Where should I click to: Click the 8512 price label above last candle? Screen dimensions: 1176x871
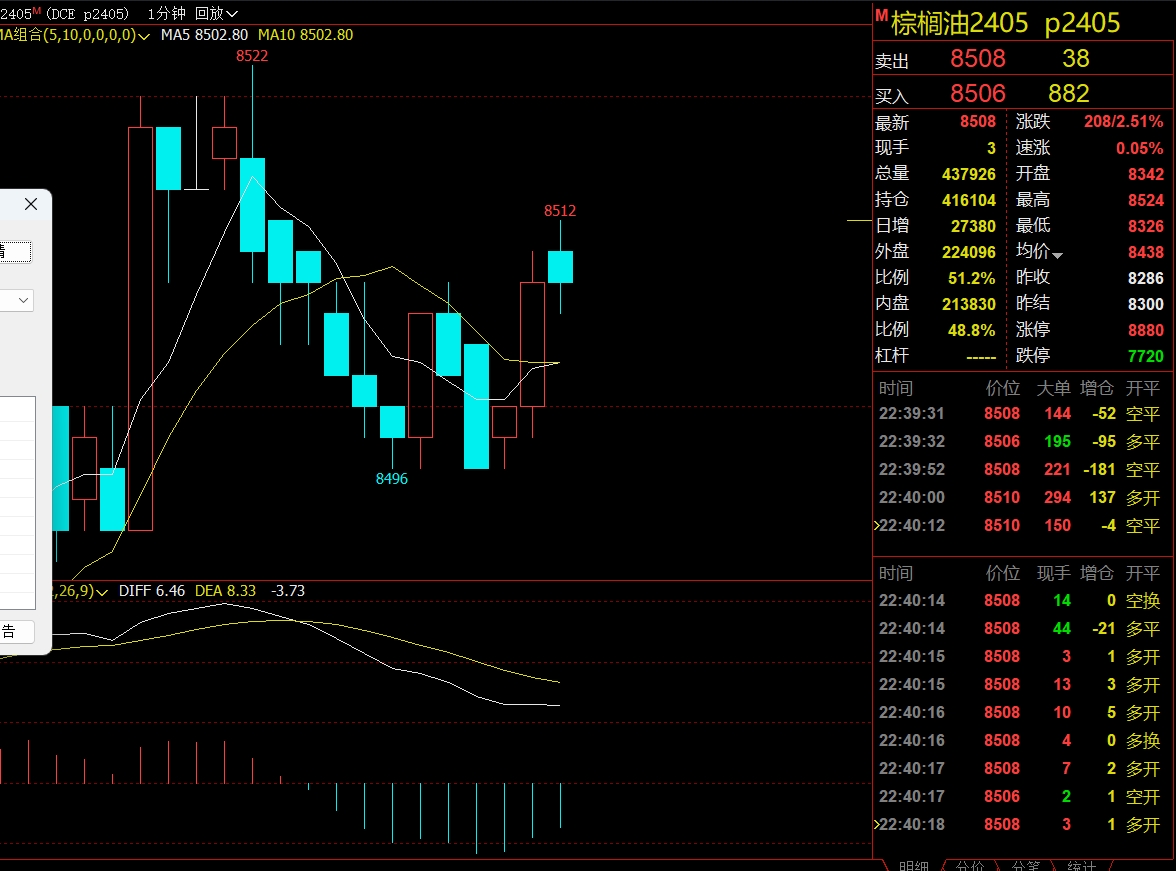(x=560, y=211)
